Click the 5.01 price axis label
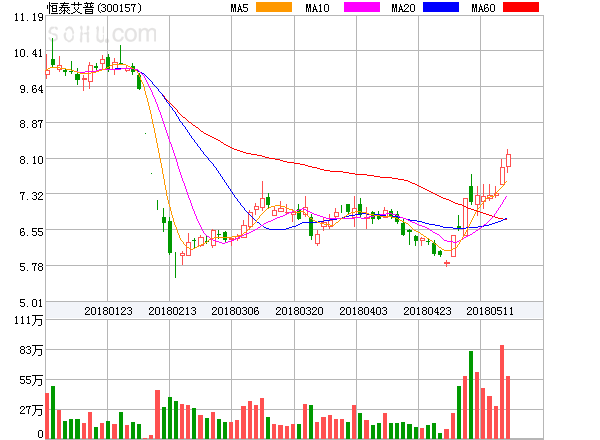 (x=31, y=303)
